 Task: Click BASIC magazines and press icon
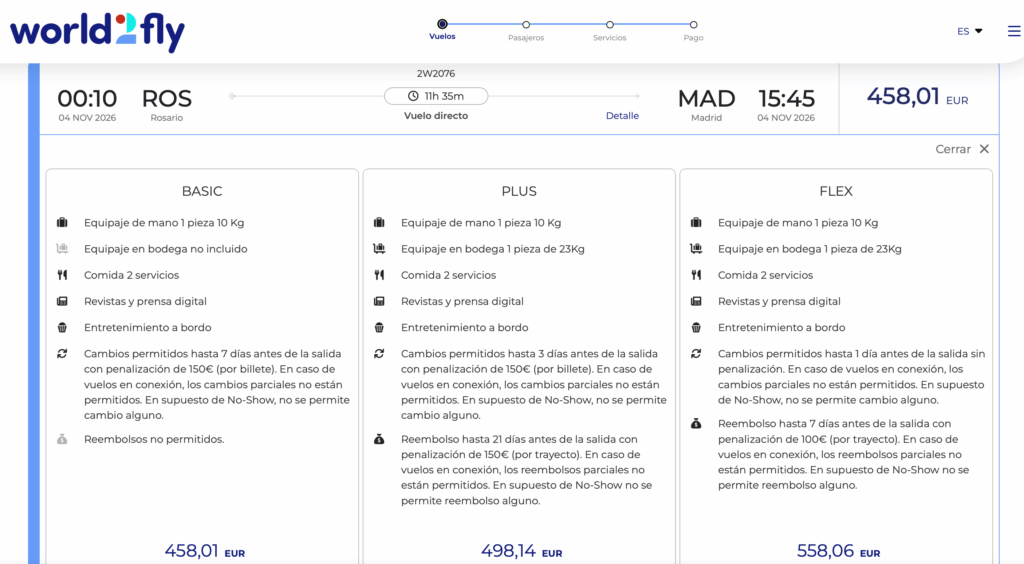click(x=62, y=301)
